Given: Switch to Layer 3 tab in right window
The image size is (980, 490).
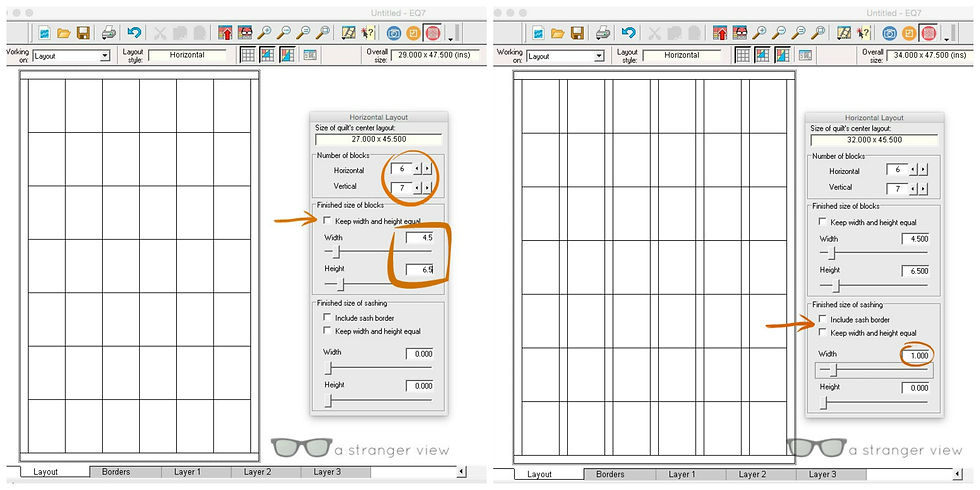Looking at the screenshot, I should 822,474.
